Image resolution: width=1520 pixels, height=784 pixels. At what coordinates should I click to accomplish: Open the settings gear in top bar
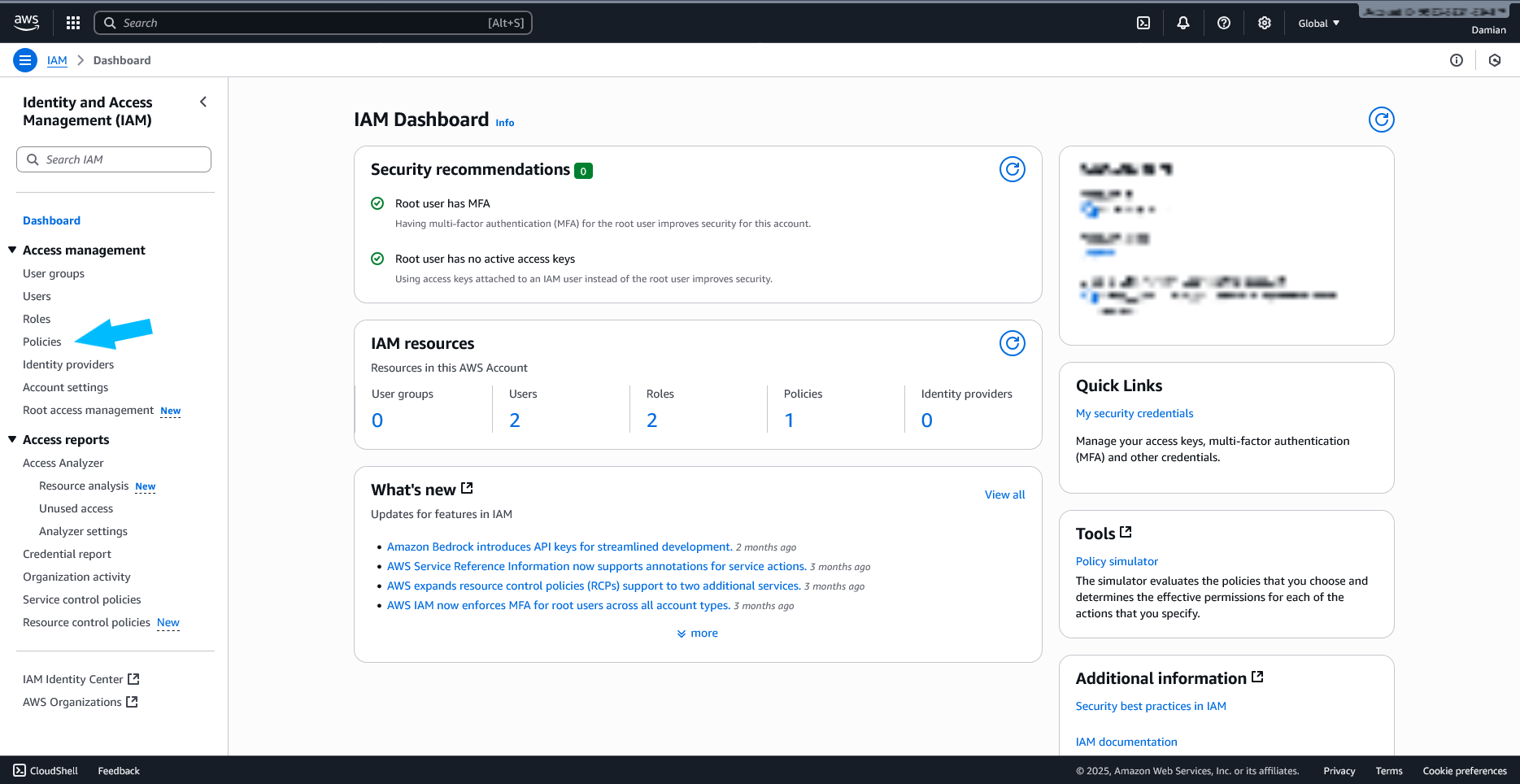click(1265, 23)
